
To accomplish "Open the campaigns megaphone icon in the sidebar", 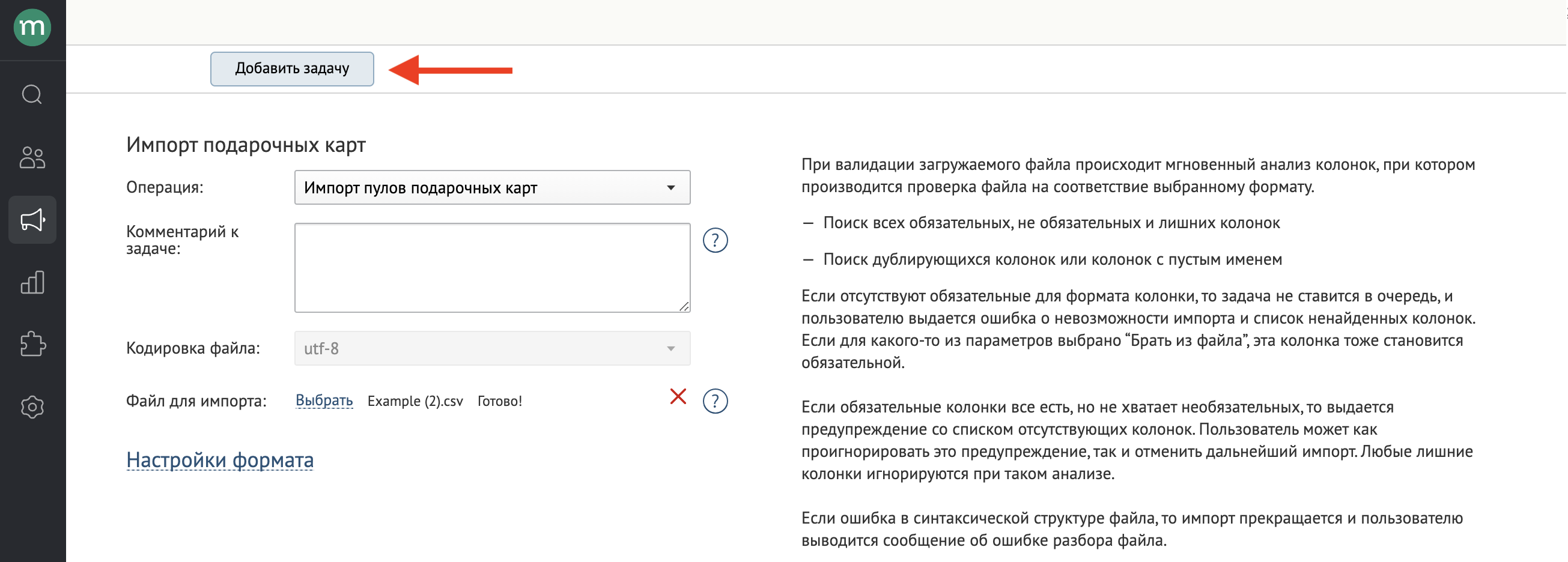I will point(32,220).
